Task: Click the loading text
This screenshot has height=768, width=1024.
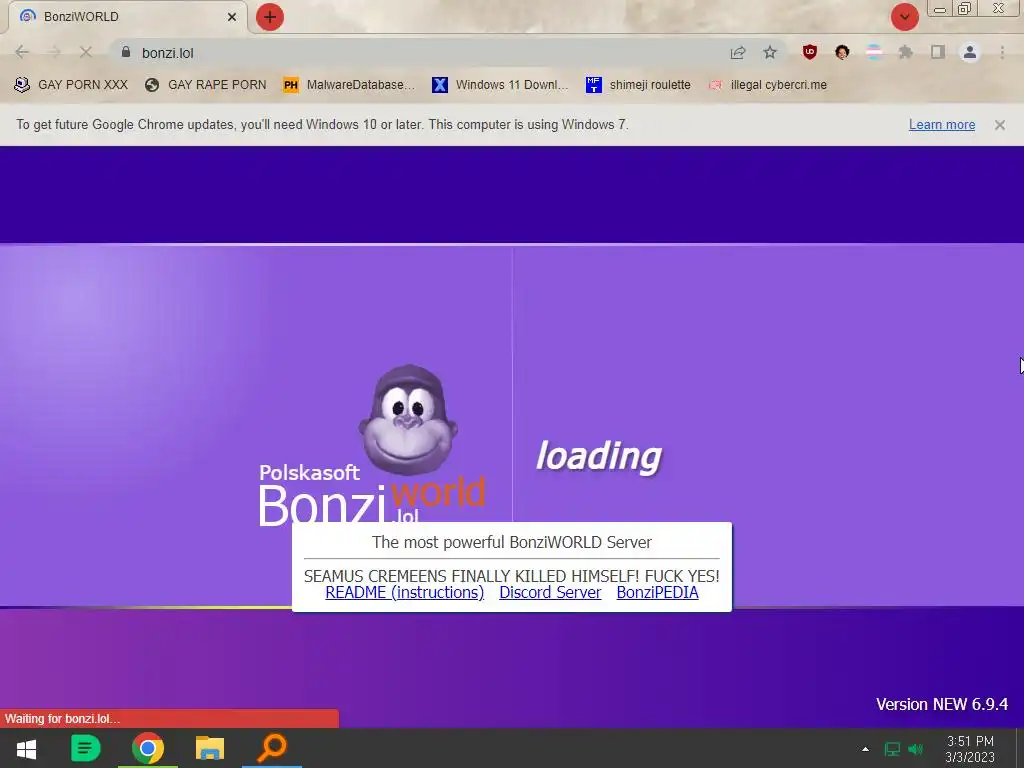Action: point(599,456)
